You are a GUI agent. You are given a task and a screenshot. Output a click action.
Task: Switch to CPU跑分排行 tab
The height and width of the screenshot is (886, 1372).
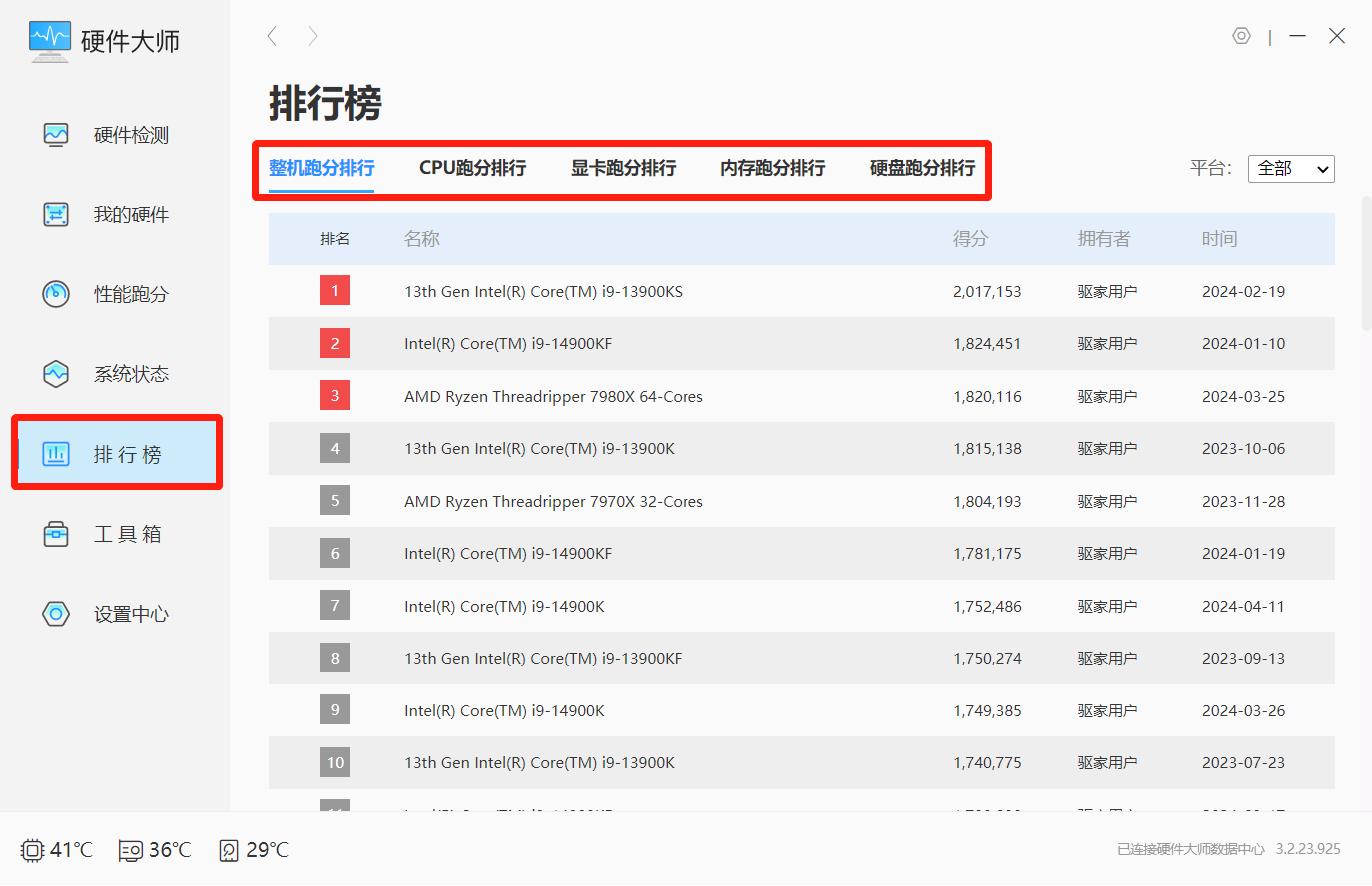pos(472,168)
